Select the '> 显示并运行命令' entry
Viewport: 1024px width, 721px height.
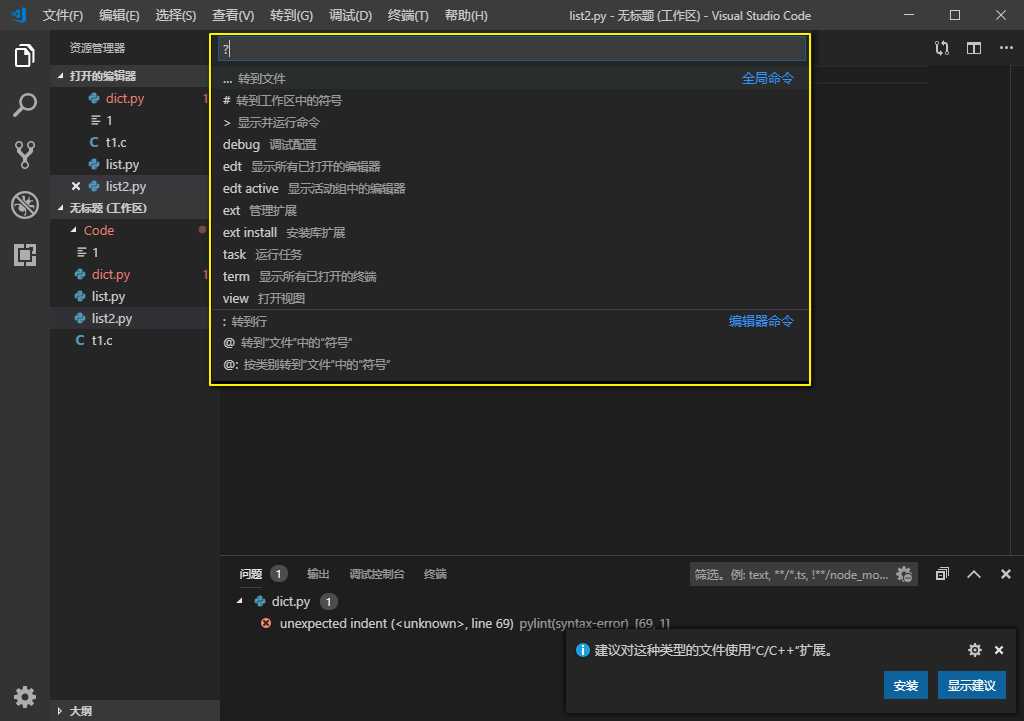click(x=510, y=122)
